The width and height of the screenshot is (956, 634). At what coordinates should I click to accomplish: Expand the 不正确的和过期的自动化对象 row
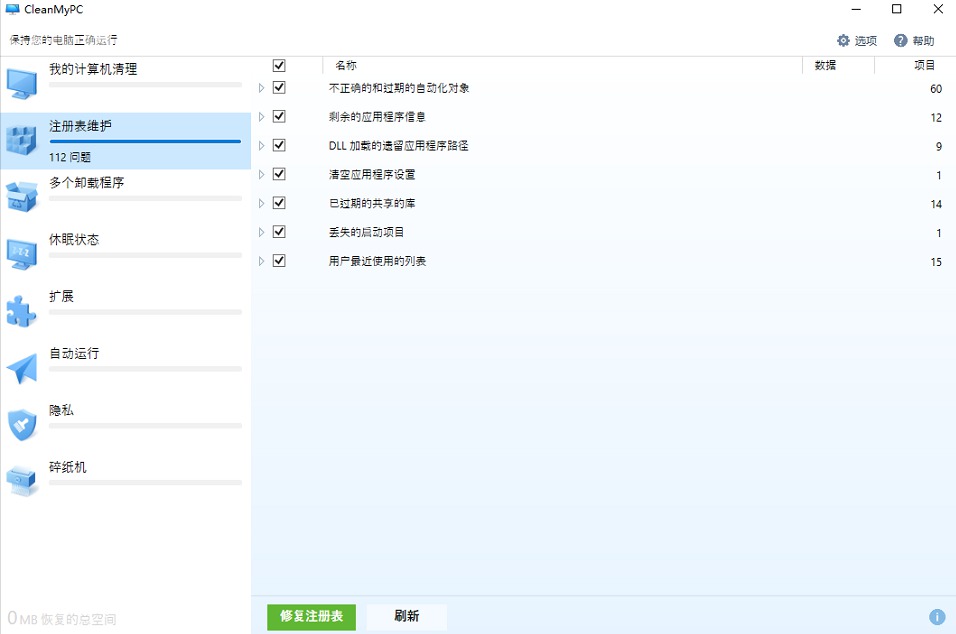pos(262,88)
